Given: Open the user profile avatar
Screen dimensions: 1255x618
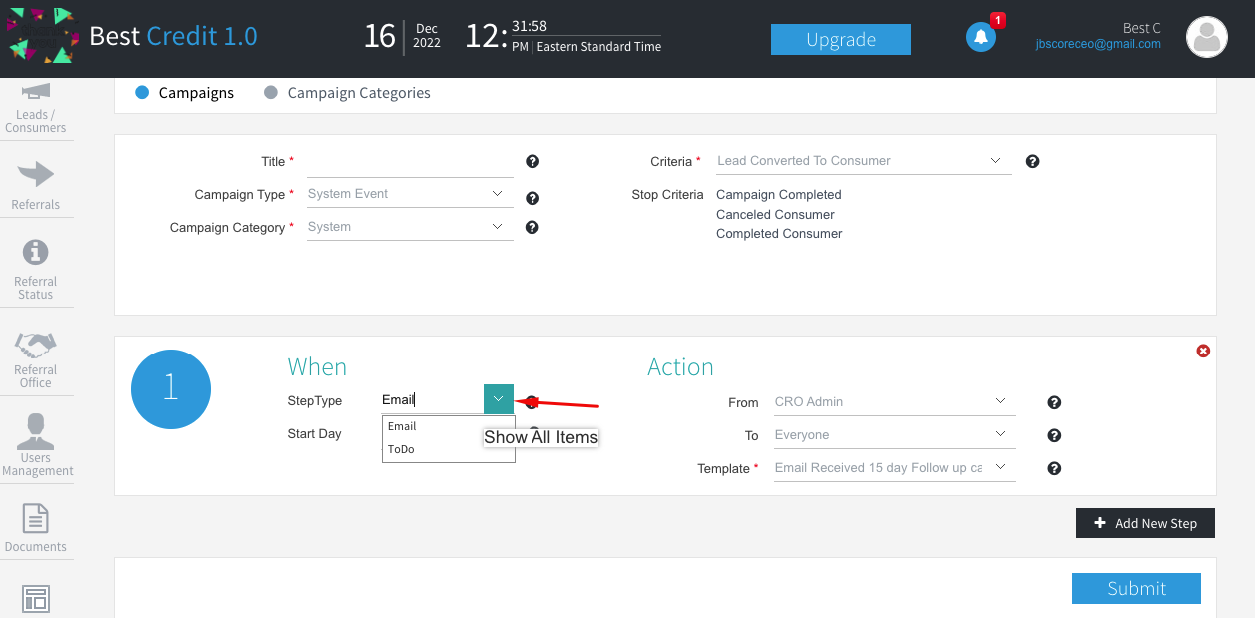Looking at the screenshot, I should 1206,37.
